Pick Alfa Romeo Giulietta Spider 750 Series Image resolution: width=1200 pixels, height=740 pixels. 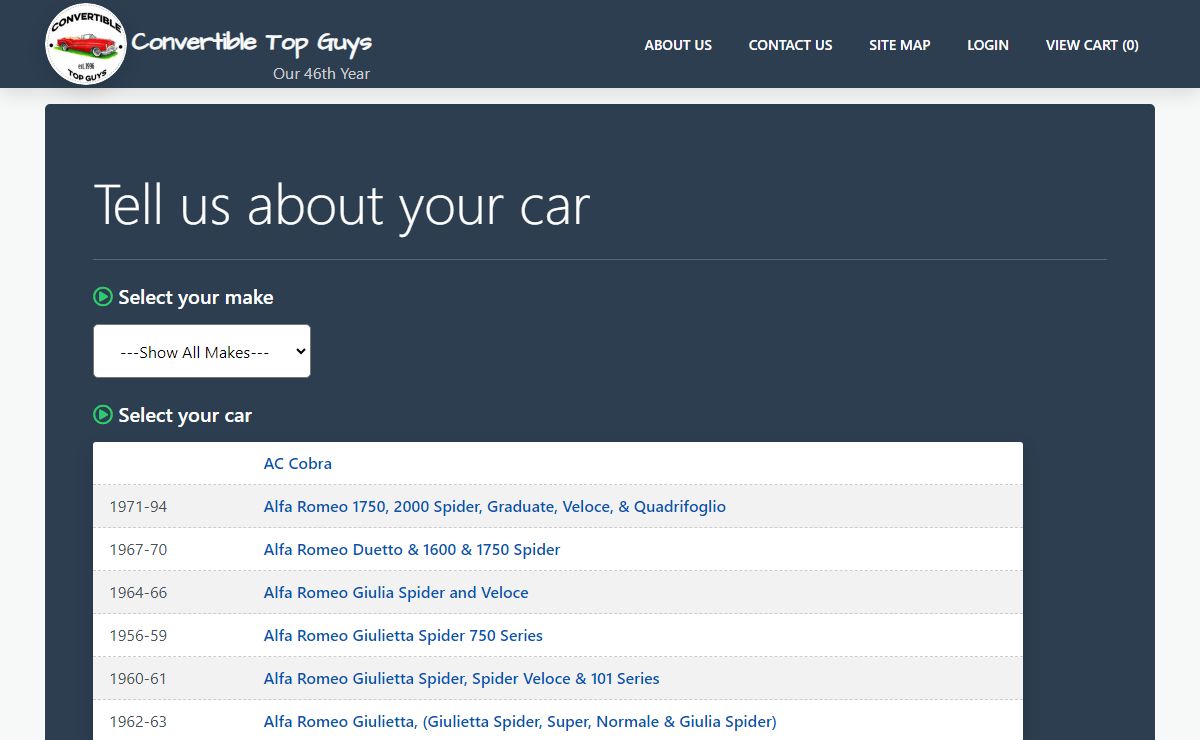pyautogui.click(x=403, y=635)
